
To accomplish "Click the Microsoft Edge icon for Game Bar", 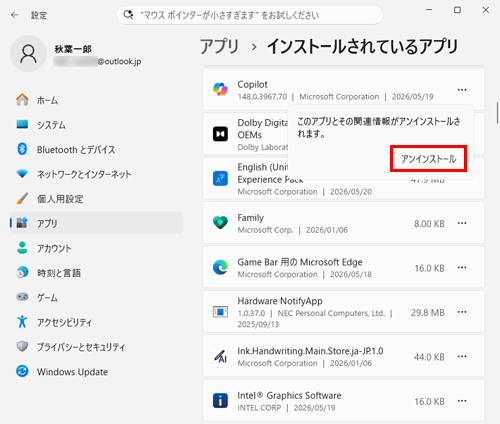I will click(220, 267).
